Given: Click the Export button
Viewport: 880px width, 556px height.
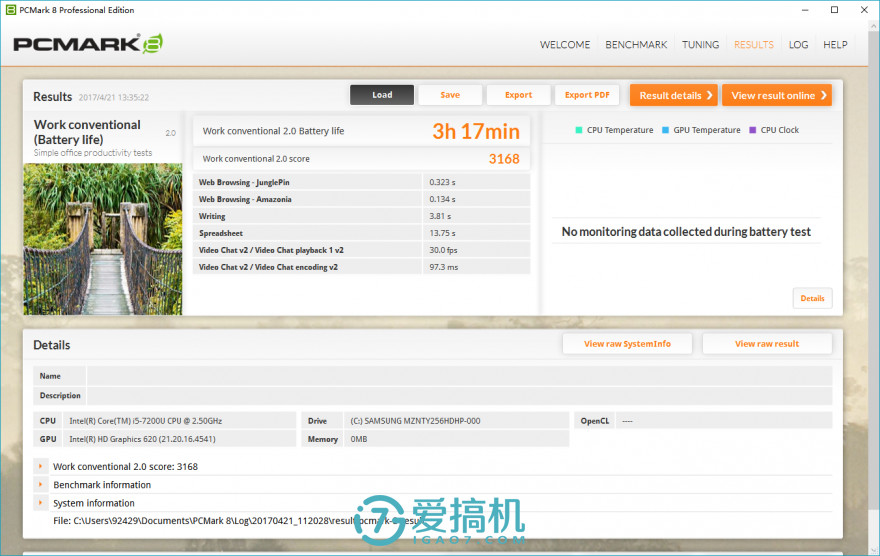Looking at the screenshot, I should click(519, 95).
